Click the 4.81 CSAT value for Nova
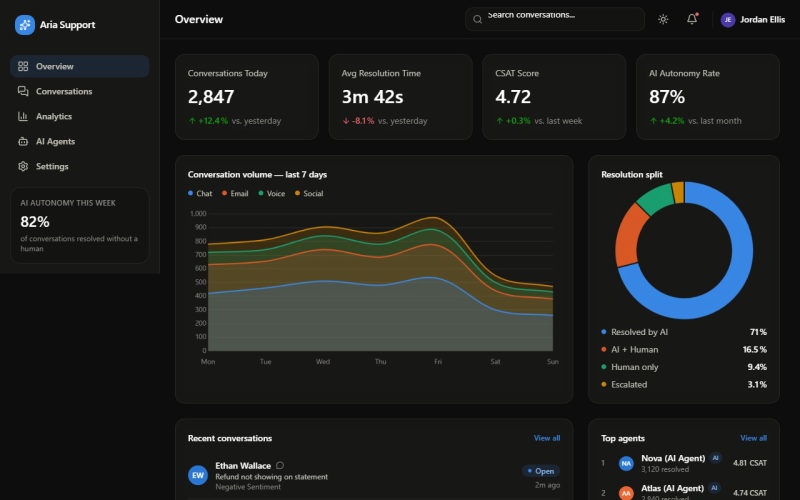Image resolution: width=800 pixels, height=500 pixels. [749, 463]
